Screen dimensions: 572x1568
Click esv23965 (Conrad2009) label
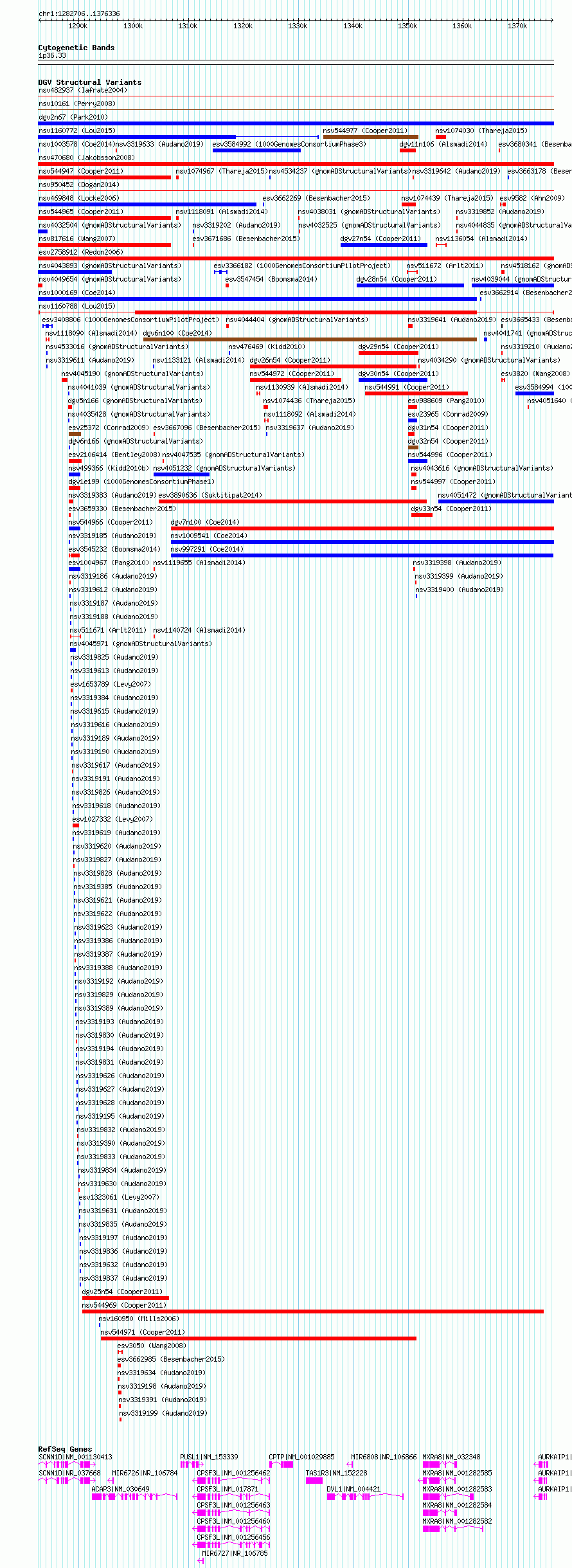(x=449, y=415)
